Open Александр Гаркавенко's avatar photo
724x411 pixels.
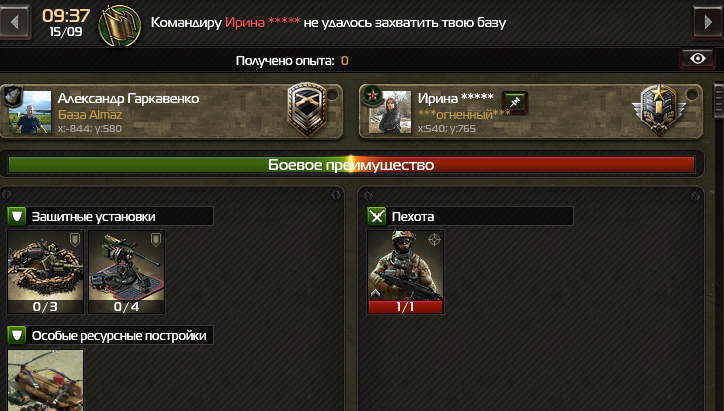click(x=30, y=112)
